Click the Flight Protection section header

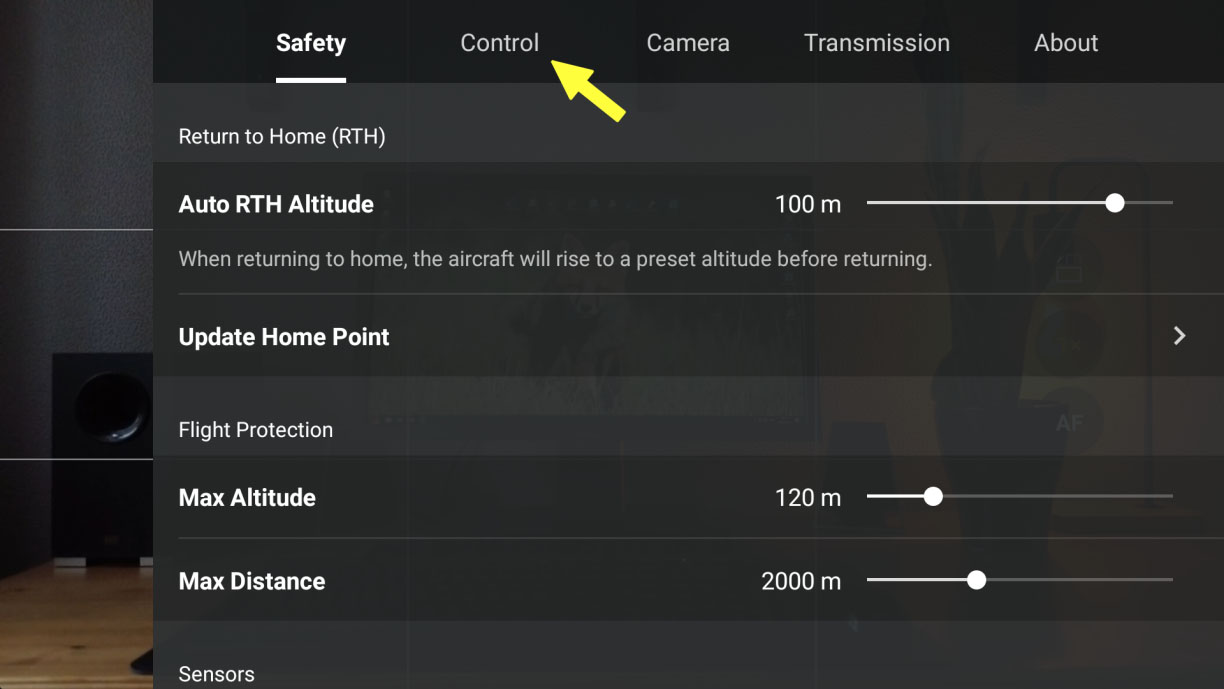point(256,430)
